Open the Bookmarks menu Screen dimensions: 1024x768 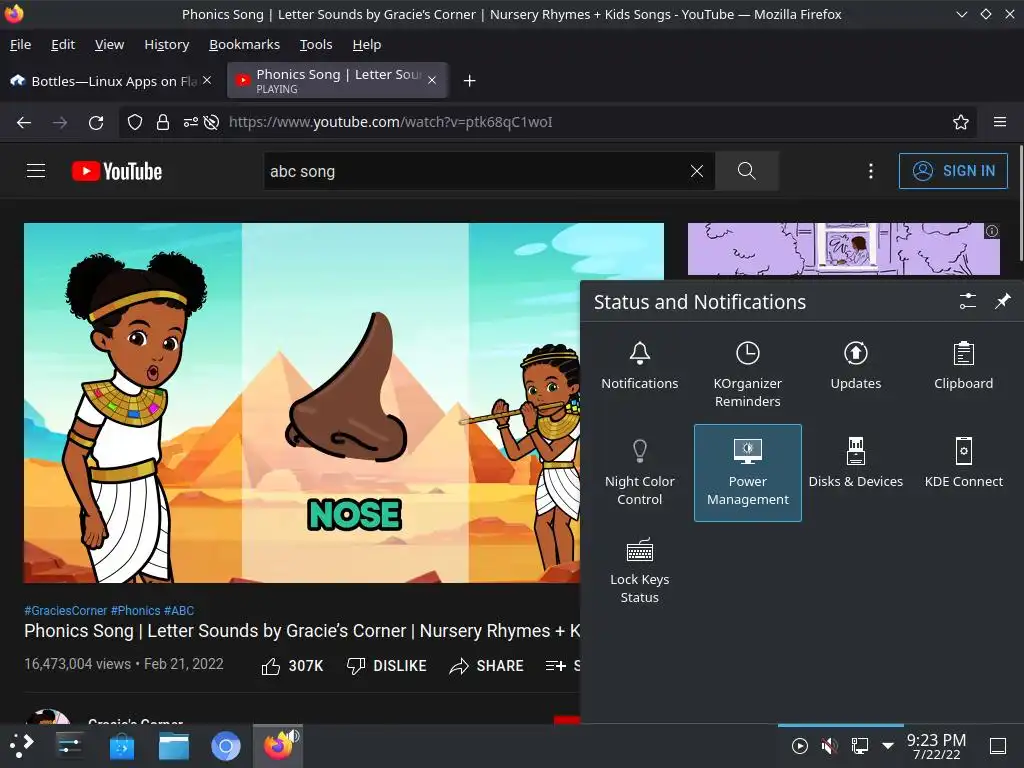244,44
